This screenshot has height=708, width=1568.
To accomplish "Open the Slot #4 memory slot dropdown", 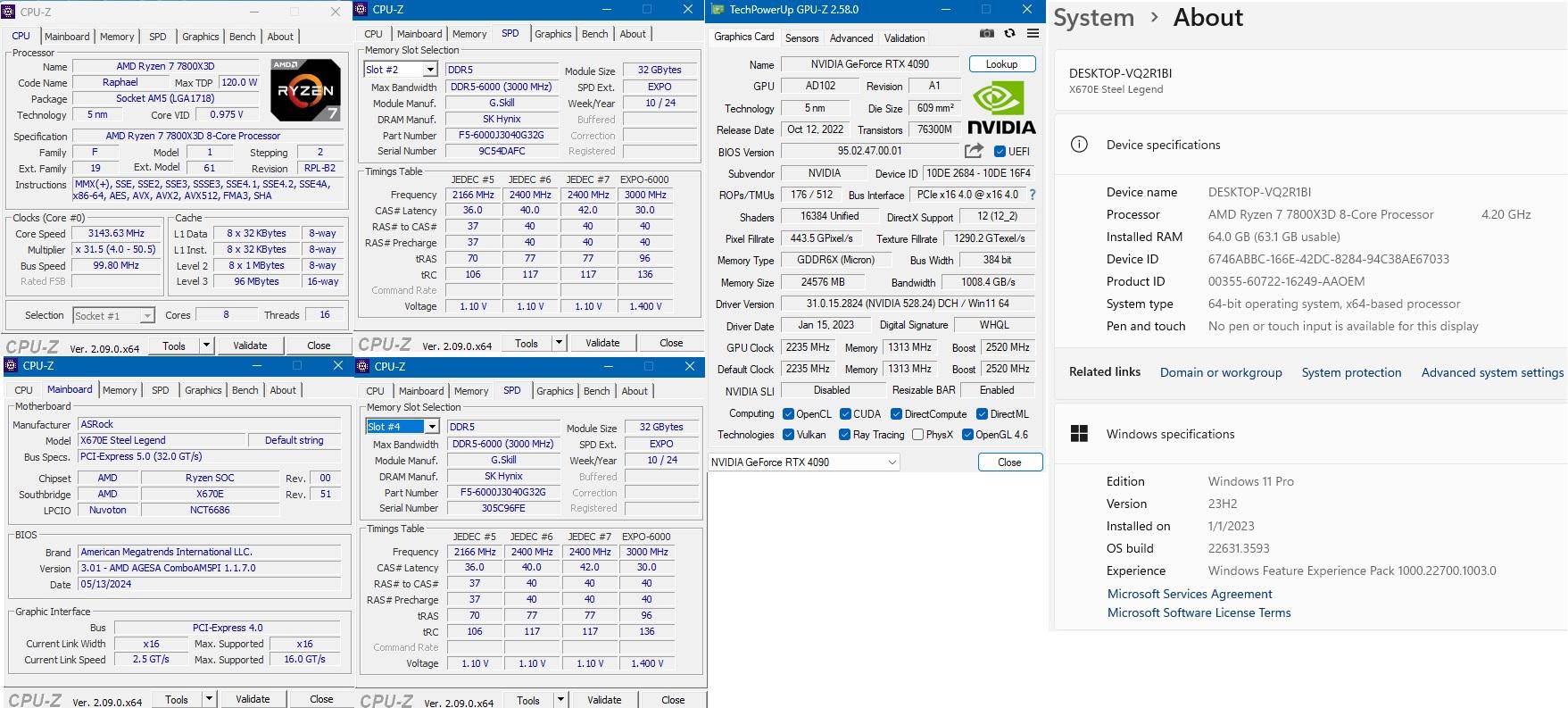I will pyautogui.click(x=431, y=427).
